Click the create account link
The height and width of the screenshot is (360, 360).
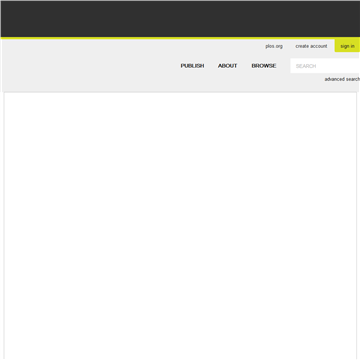click(311, 46)
